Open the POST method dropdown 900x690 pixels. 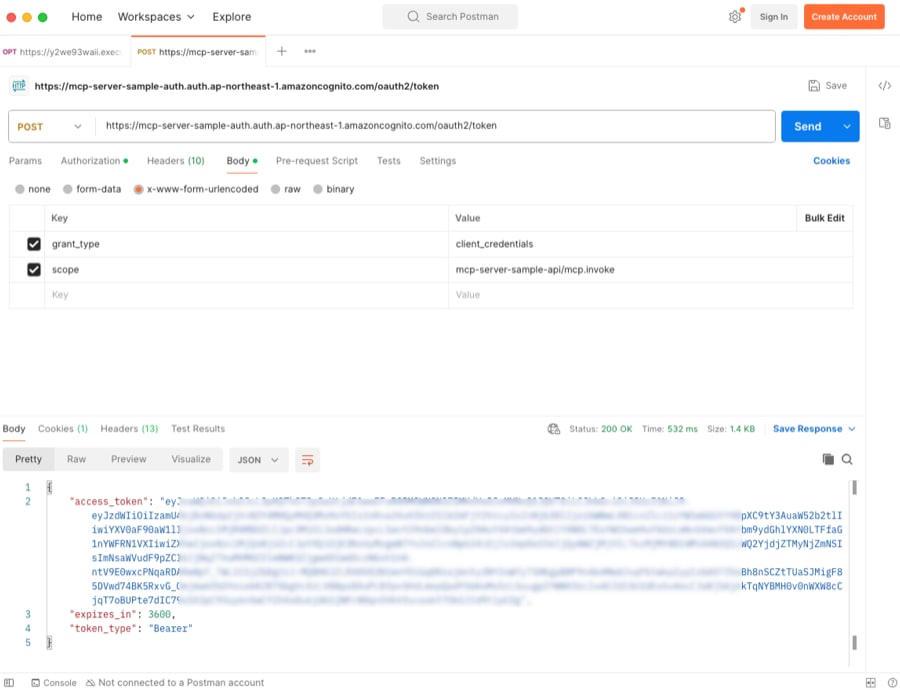click(x=49, y=126)
